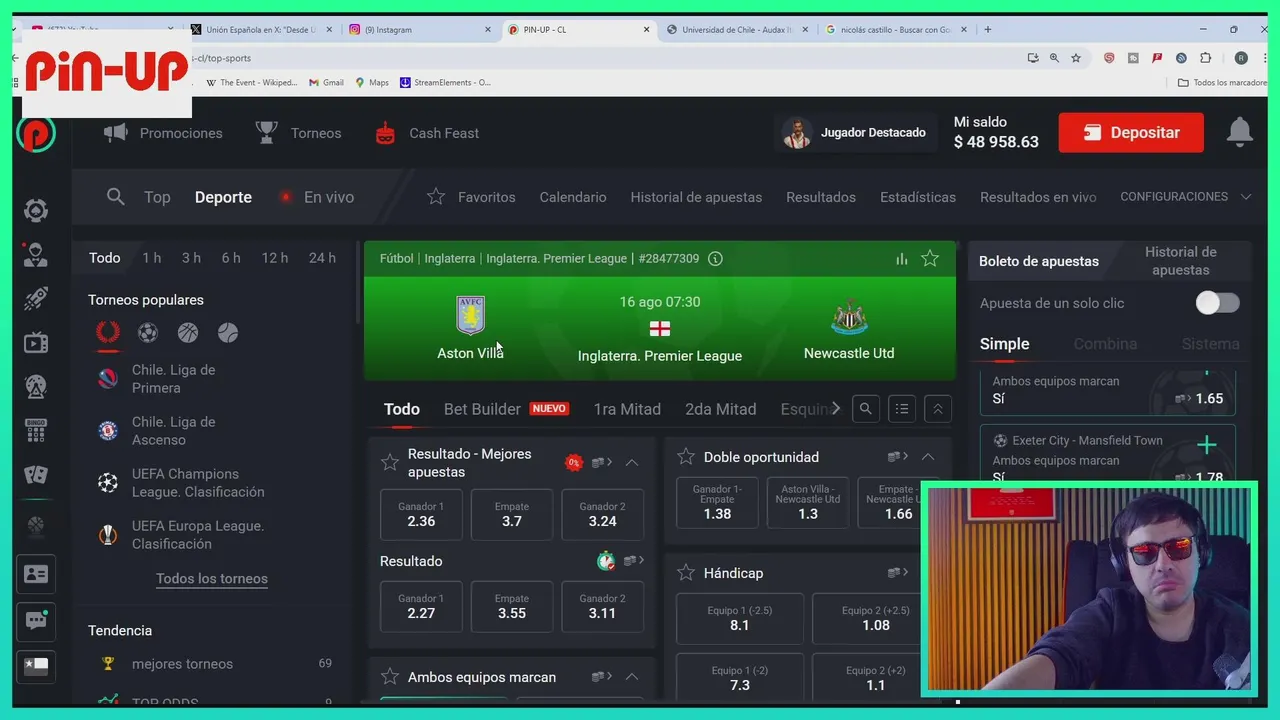Click the Chile flag language icon
This screenshot has height=720, width=1280.
(36, 666)
